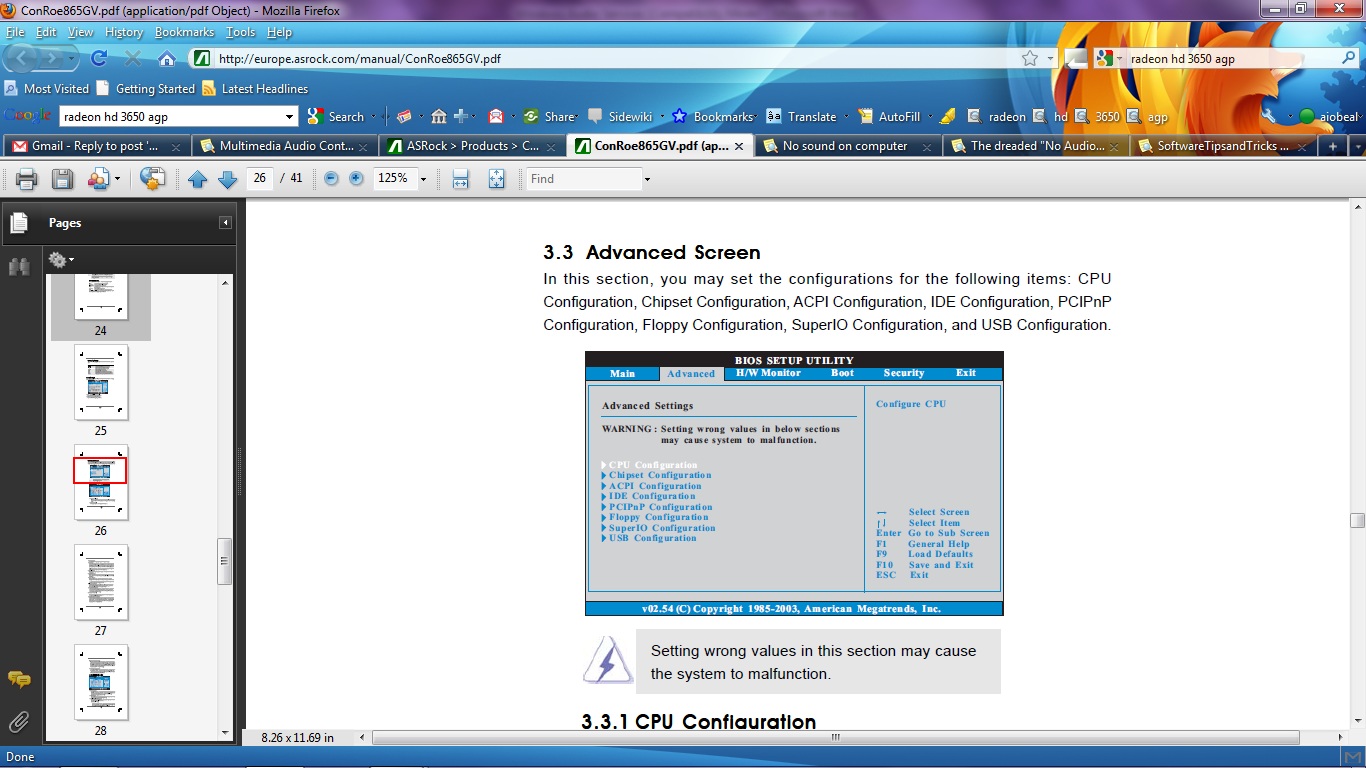Screen dimensions: 1366x768
Task: Submit search with magnifier icon in search box
Action: coord(1348,58)
